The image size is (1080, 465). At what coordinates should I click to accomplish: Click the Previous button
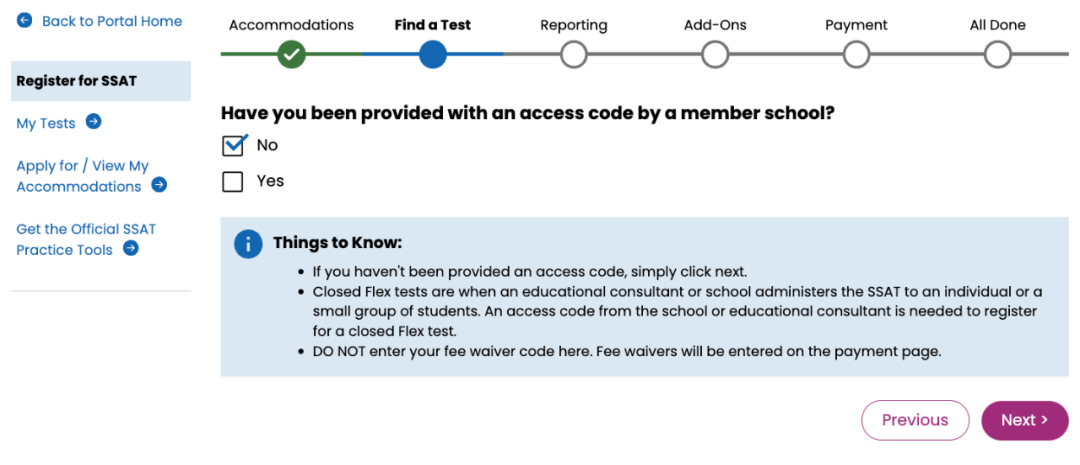[915, 420]
